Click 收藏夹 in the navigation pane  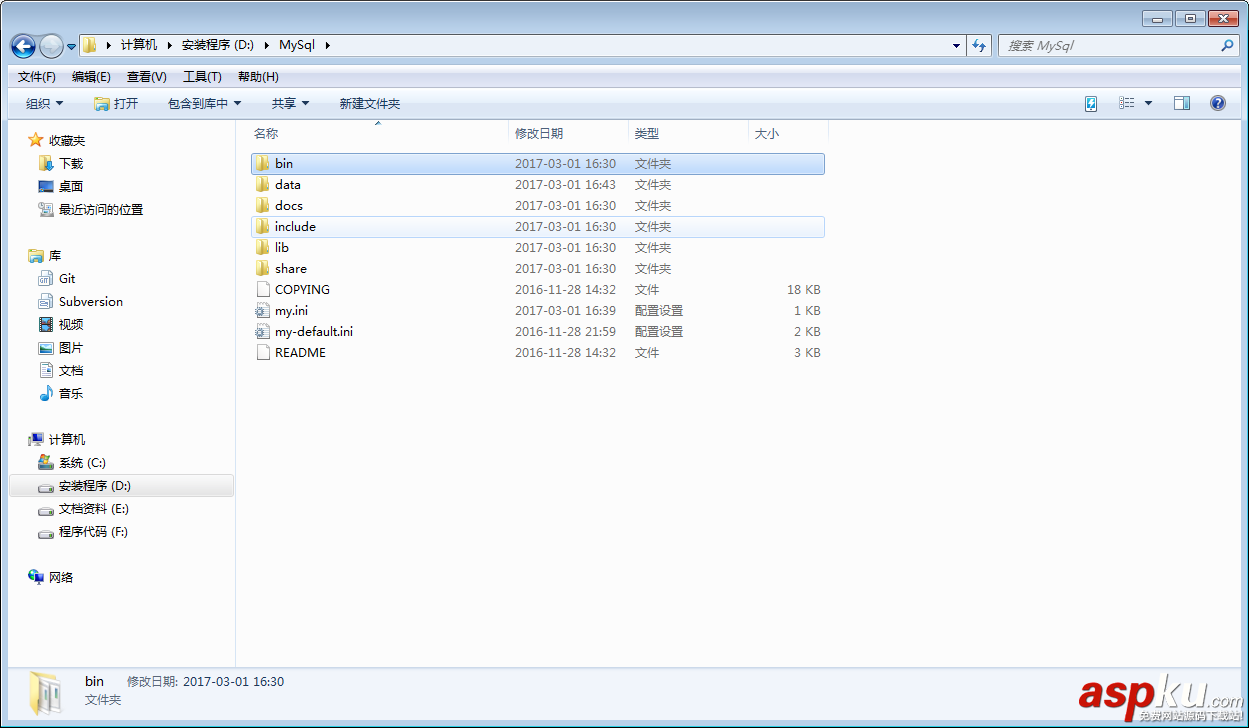tap(67, 141)
